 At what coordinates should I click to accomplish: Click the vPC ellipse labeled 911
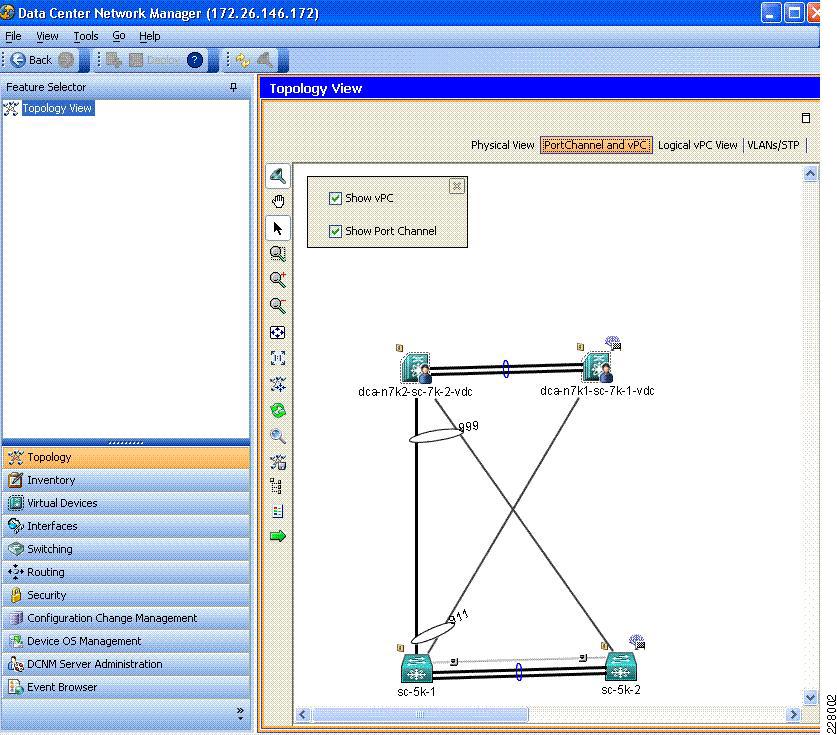tap(433, 633)
